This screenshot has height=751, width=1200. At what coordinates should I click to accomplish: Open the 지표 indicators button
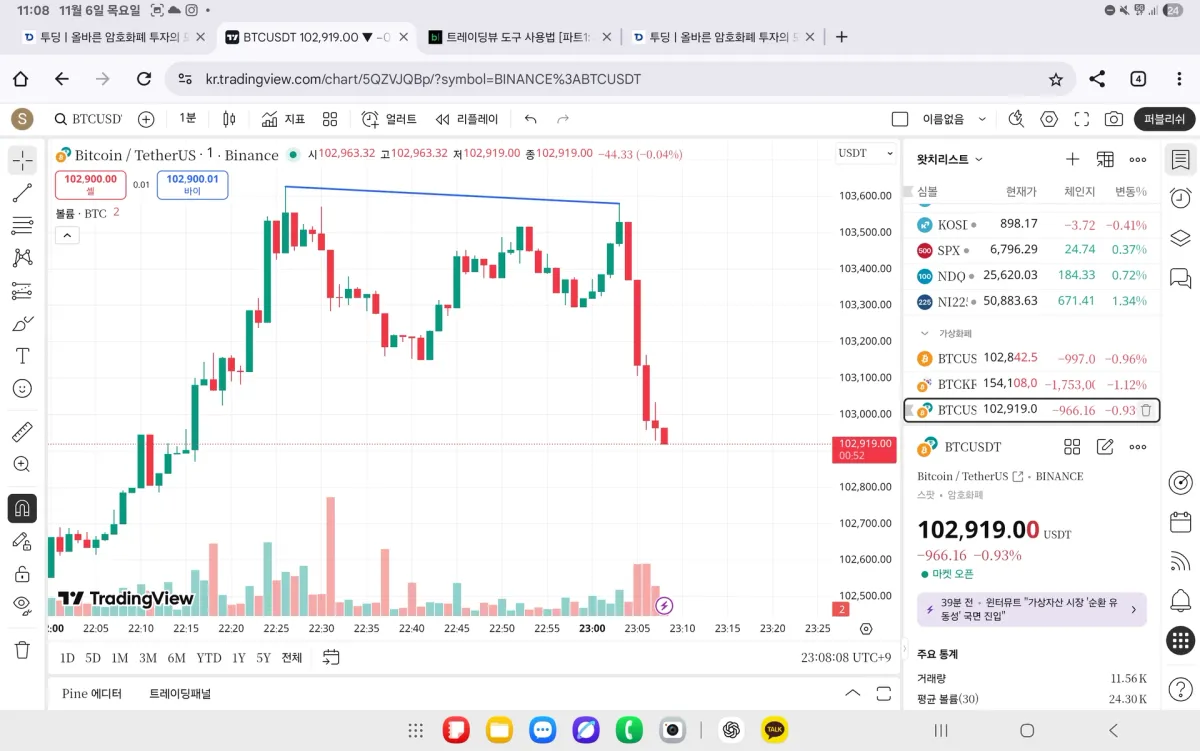click(283, 119)
